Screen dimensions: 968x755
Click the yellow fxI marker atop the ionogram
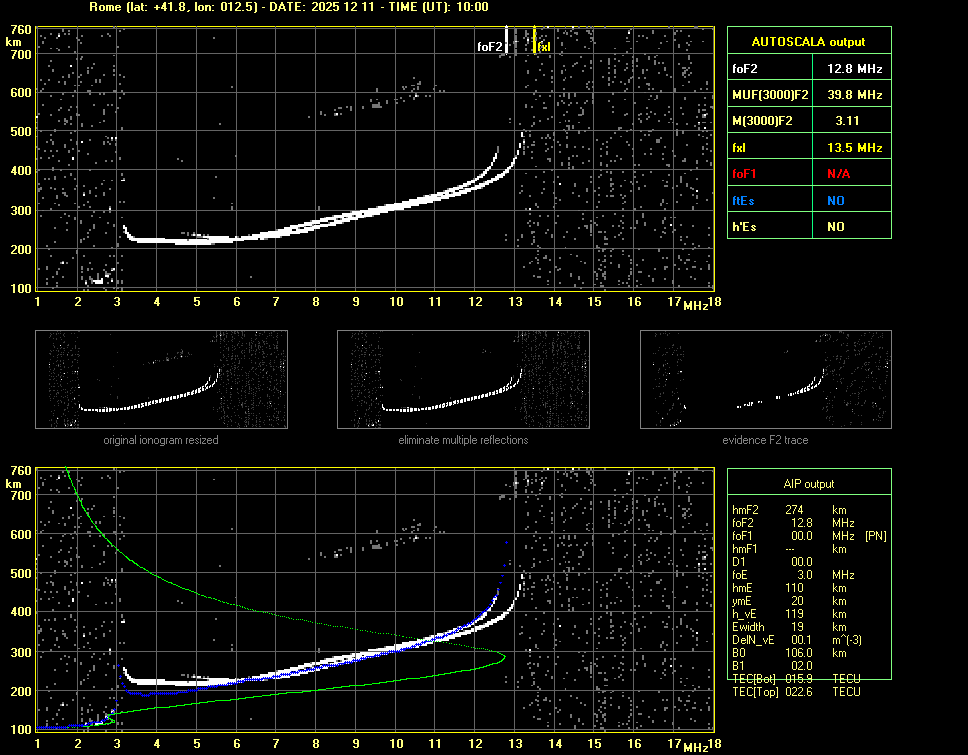coord(535,40)
